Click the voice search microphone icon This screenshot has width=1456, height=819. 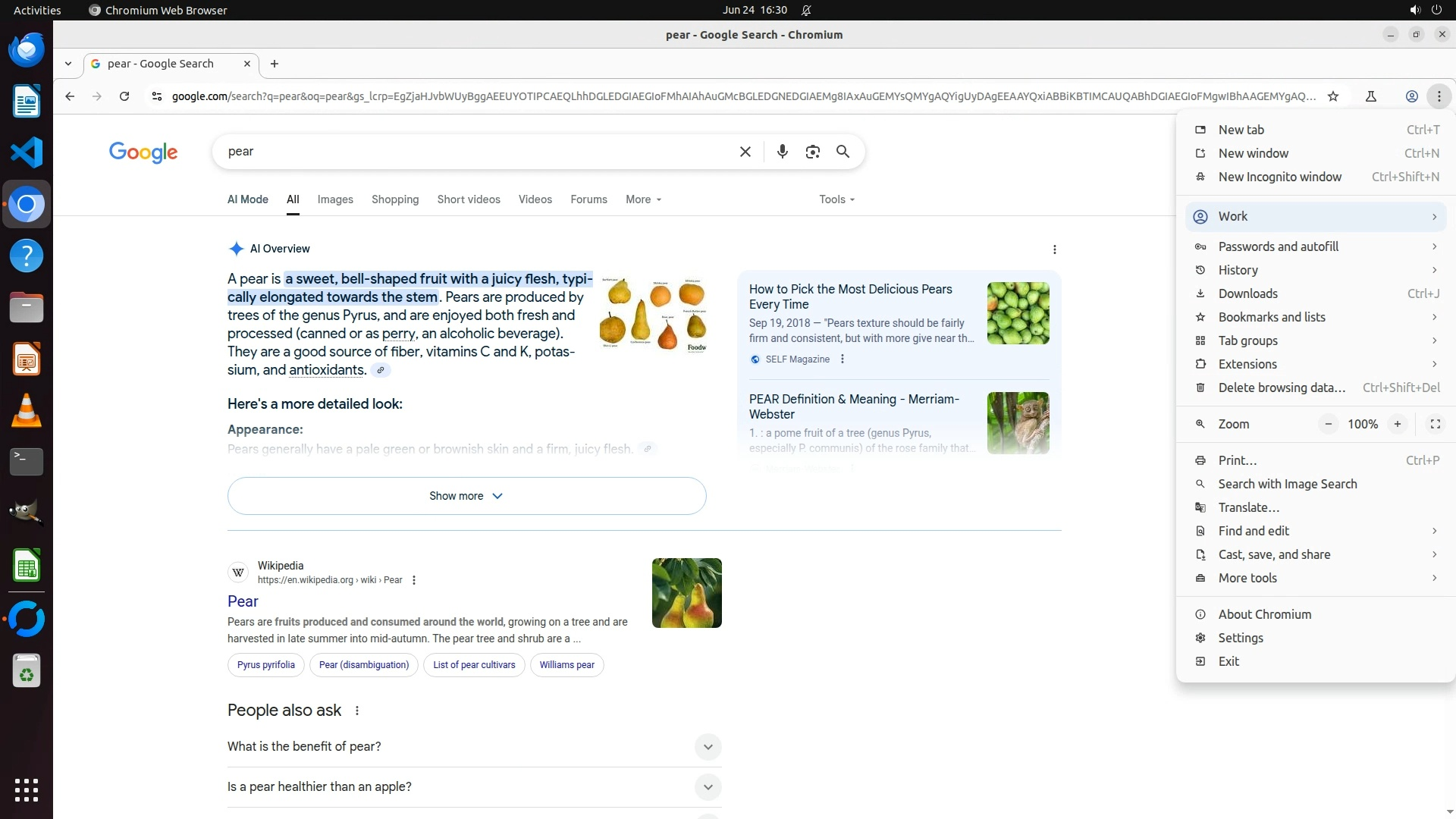[x=782, y=152]
